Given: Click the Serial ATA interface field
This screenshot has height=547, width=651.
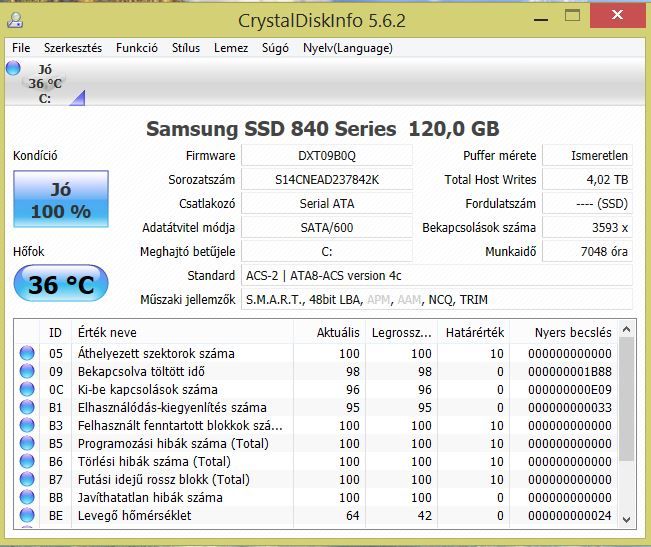Looking at the screenshot, I should point(327,204).
